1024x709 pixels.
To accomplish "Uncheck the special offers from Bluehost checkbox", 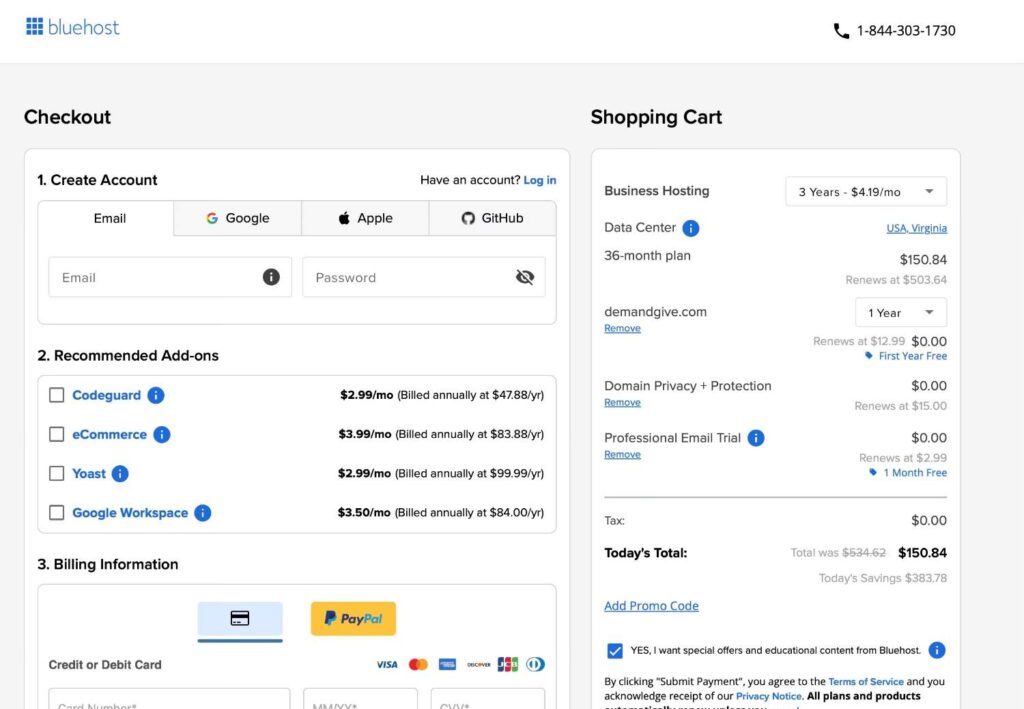I will [615, 650].
